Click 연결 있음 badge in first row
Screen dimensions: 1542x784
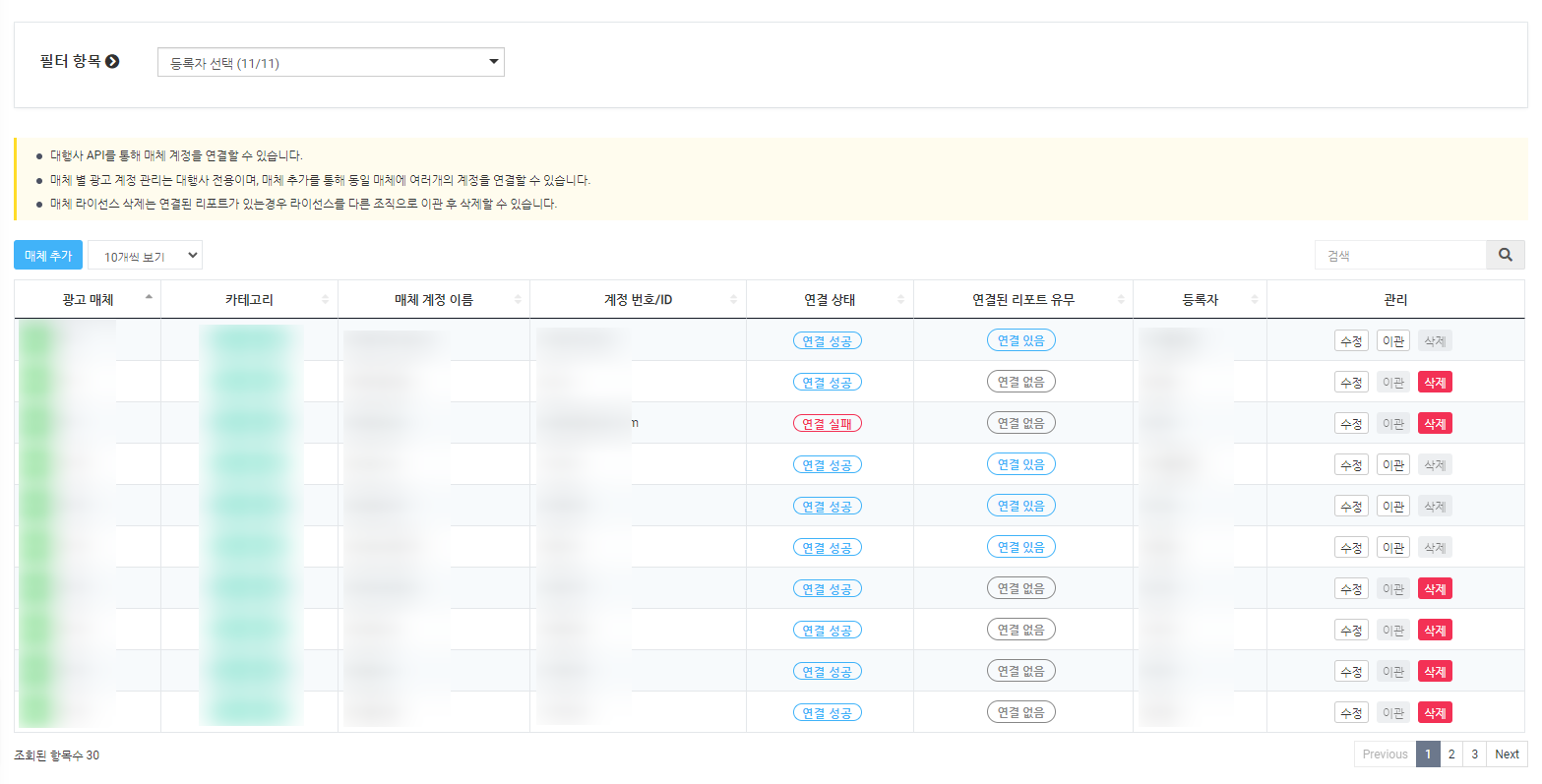(1020, 340)
